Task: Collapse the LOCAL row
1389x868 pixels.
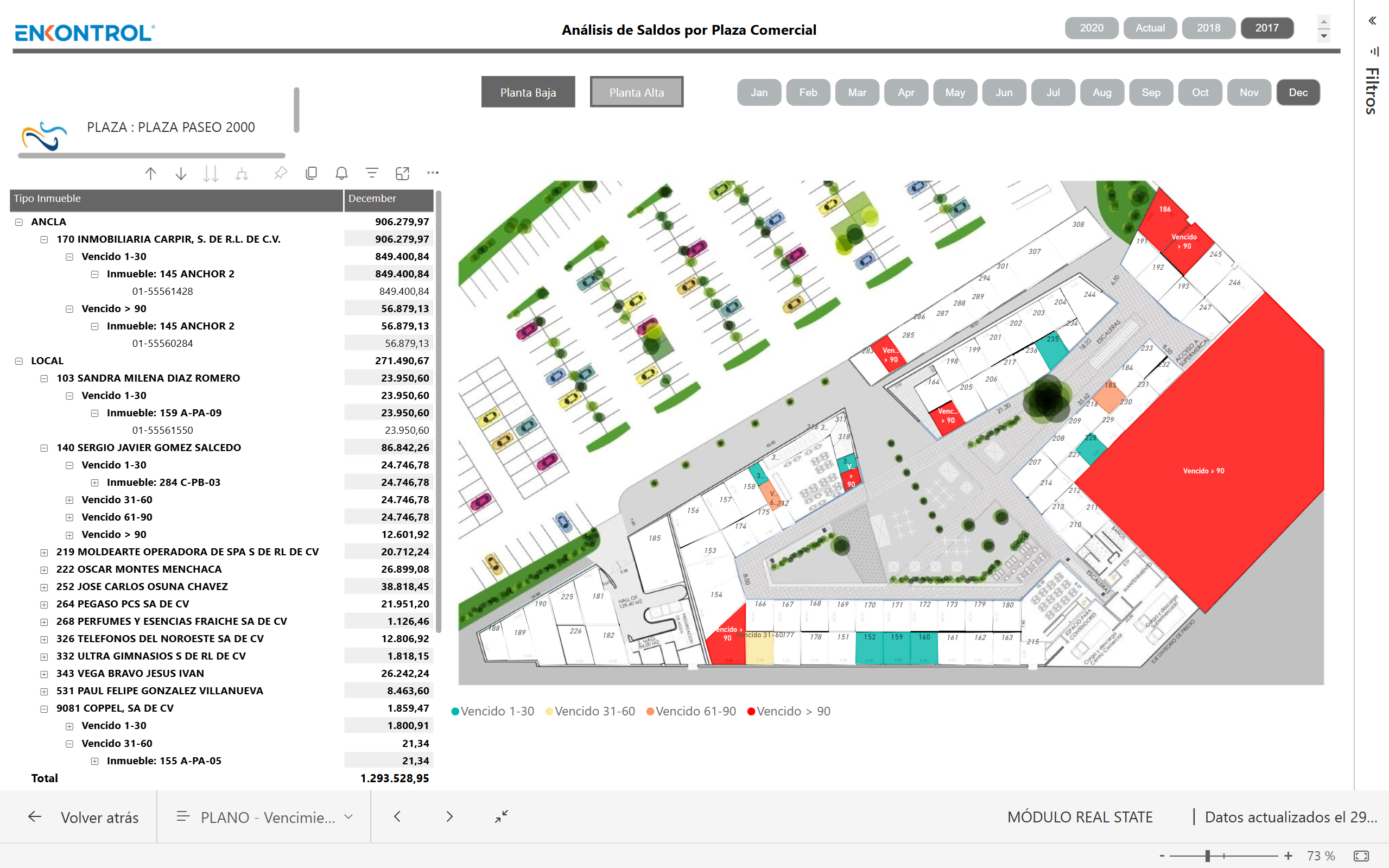Action: (x=19, y=361)
